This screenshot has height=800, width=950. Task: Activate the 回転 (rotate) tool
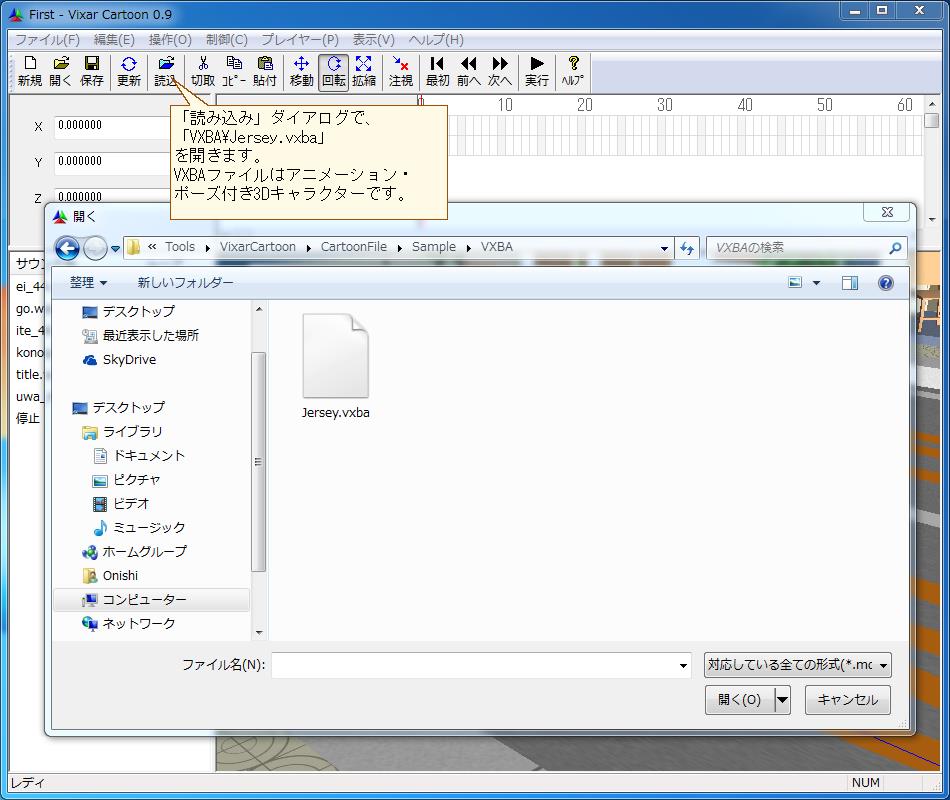(331, 70)
